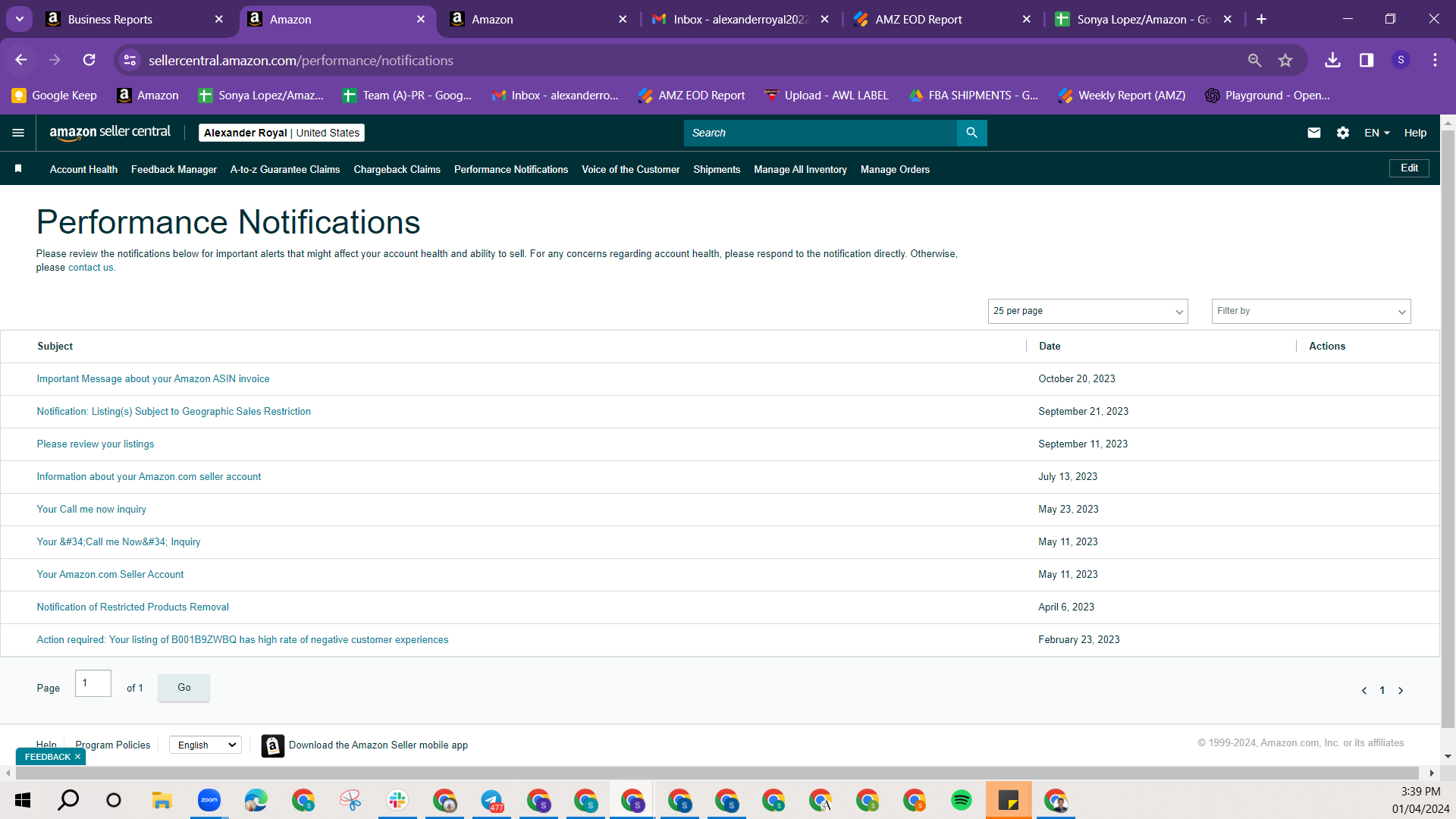Open Geographic Sales Restriction notification
Image resolution: width=1456 pixels, height=819 pixels.
[174, 412]
